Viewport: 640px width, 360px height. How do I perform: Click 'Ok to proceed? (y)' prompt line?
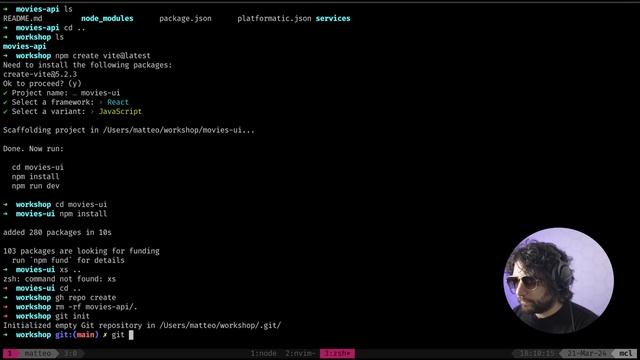coord(42,84)
